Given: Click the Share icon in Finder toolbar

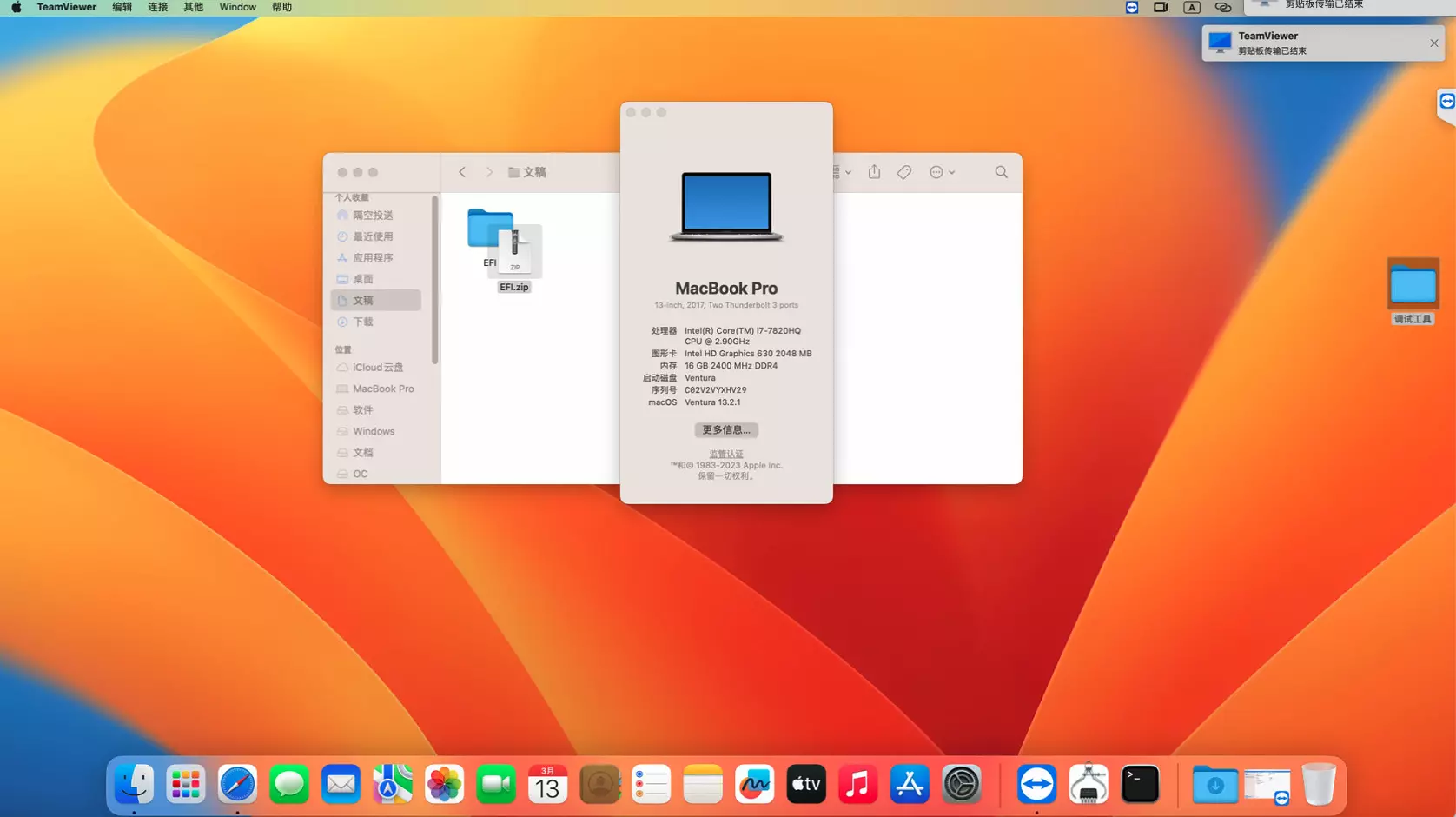Looking at the screenshot, I should pos(874,172).
